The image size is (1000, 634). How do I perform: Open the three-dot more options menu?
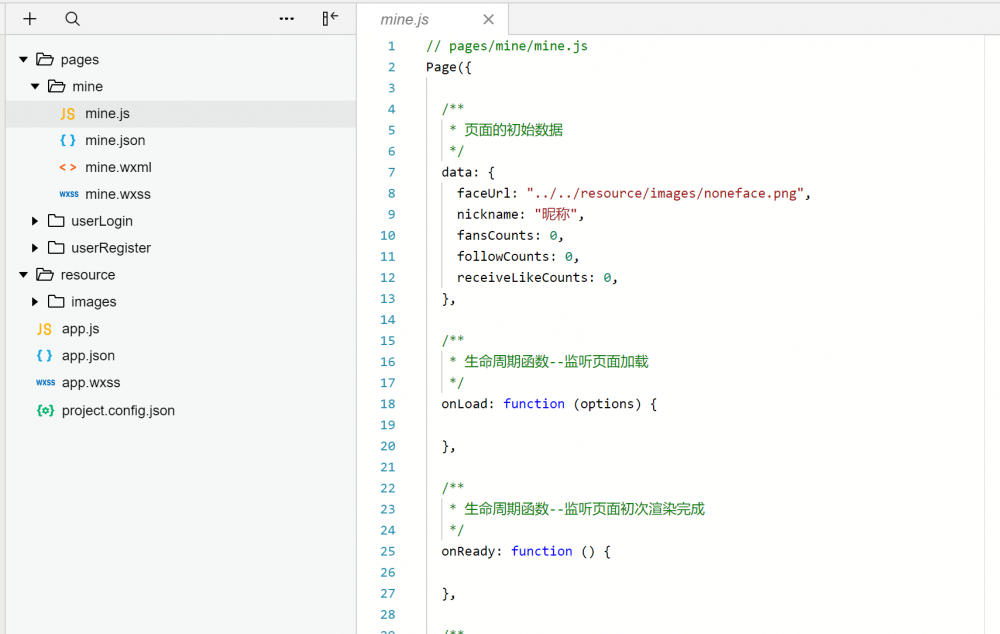coord(287,19)
